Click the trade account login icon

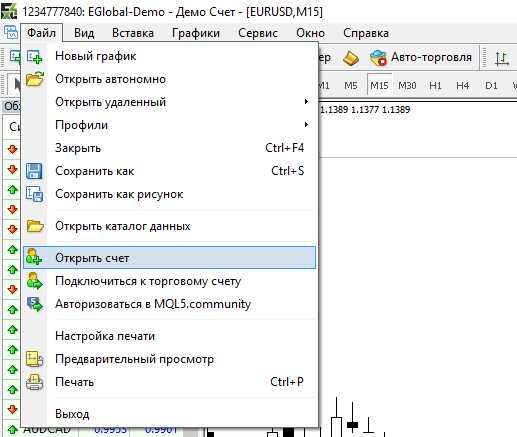pos(35,281)
